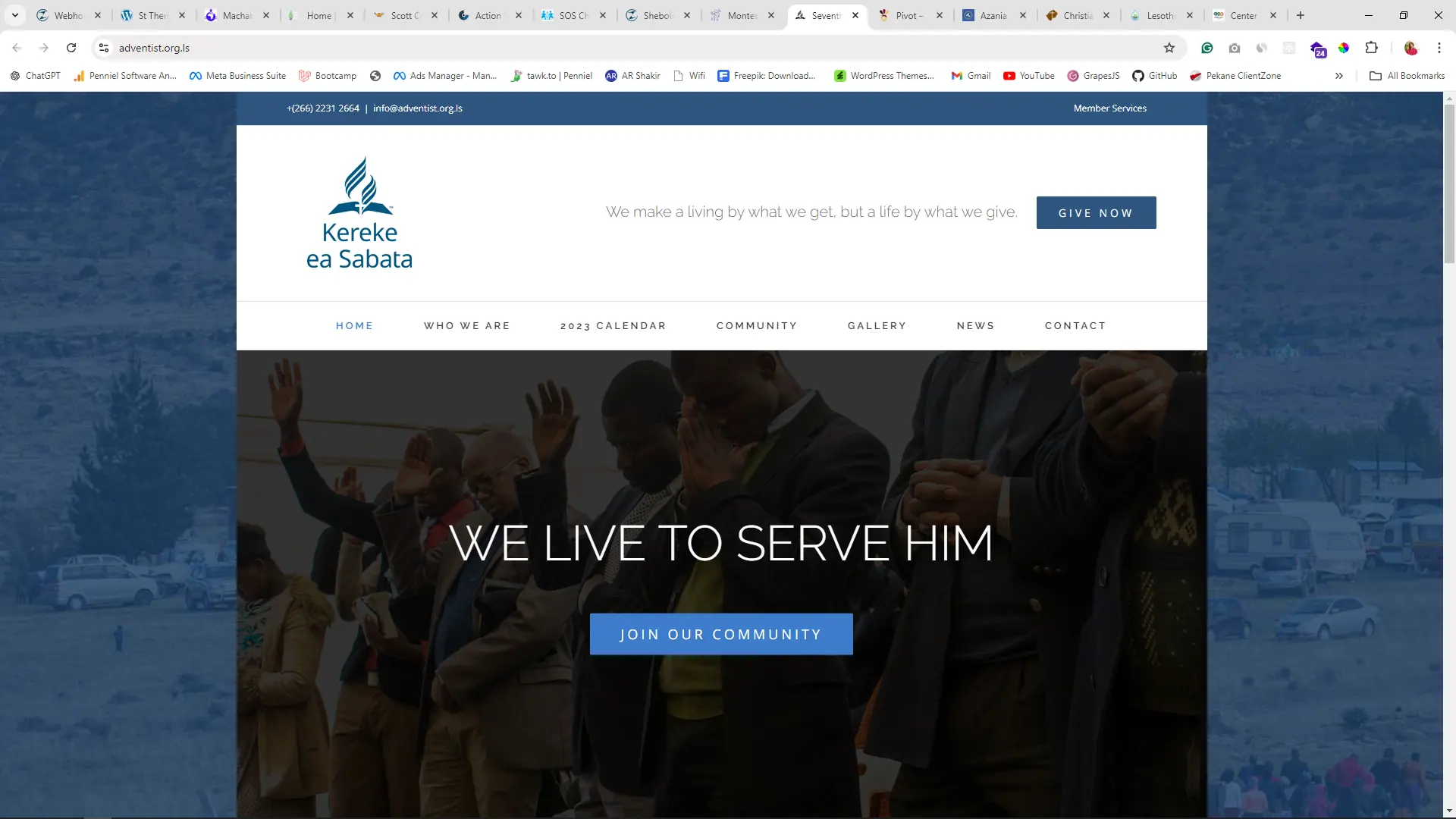Open the 2023 CALENDAR menu item
The image size is (1456, 819).
pyautogui.click(x=613, y=326)
